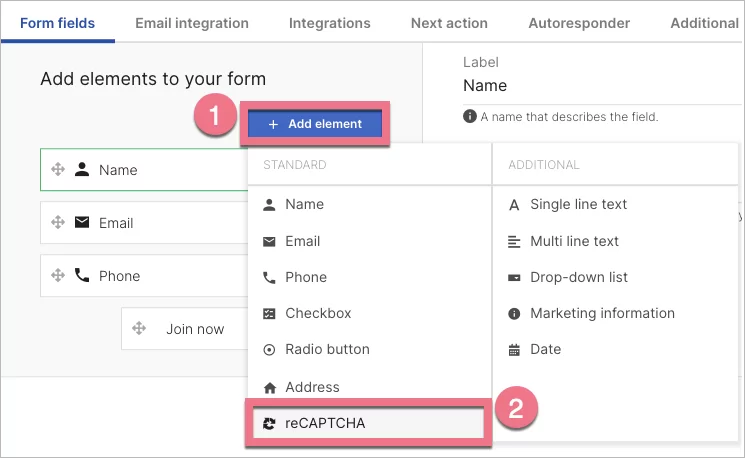Switch to the Email integration tab

pyautogui.click(x=192, y=23)
